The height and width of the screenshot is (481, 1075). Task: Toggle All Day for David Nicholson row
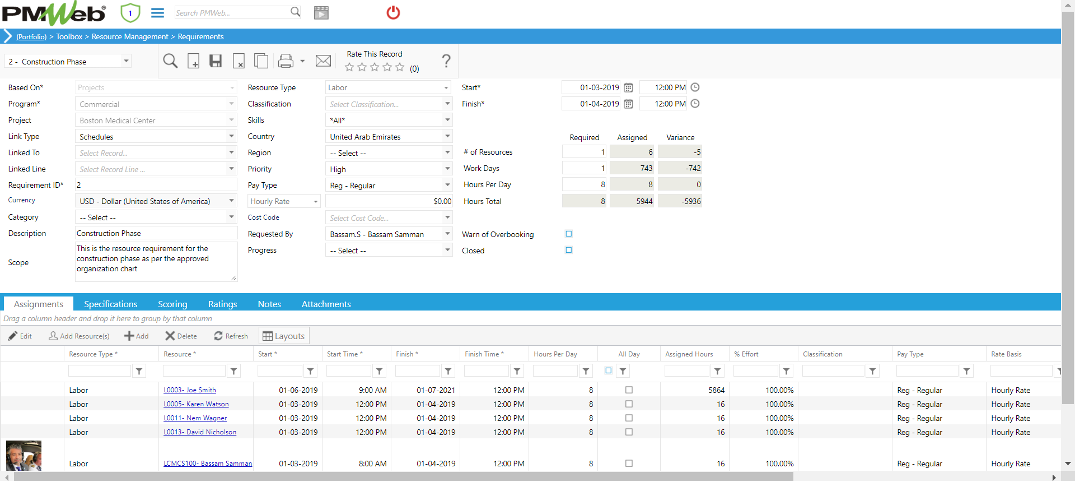[x=629, y=432]
